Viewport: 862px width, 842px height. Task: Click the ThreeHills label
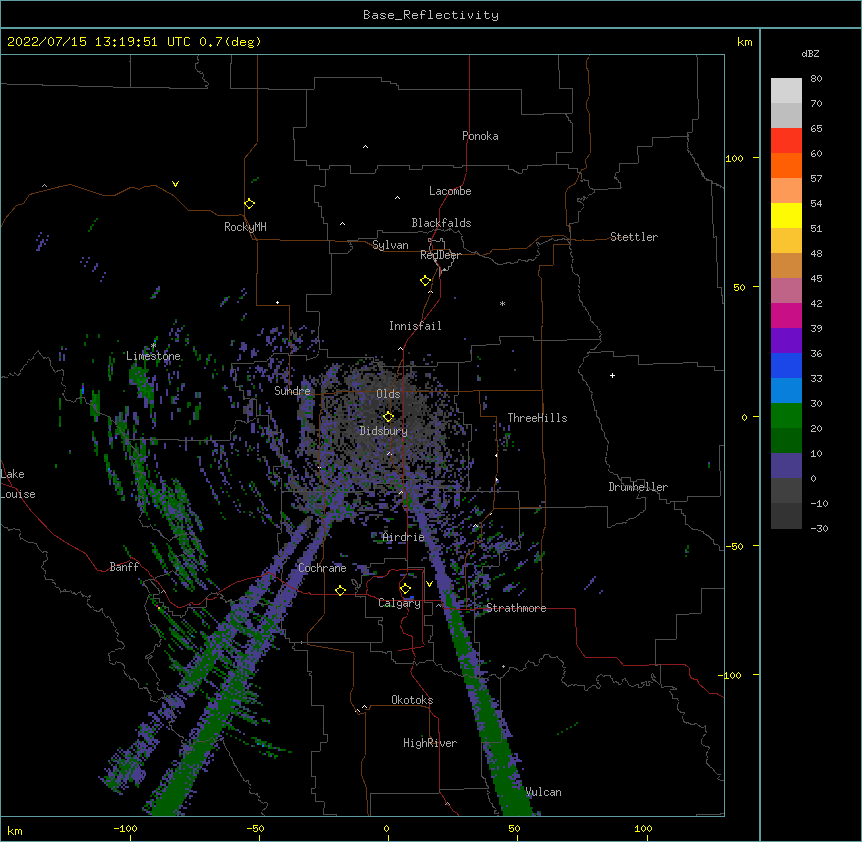538,418
